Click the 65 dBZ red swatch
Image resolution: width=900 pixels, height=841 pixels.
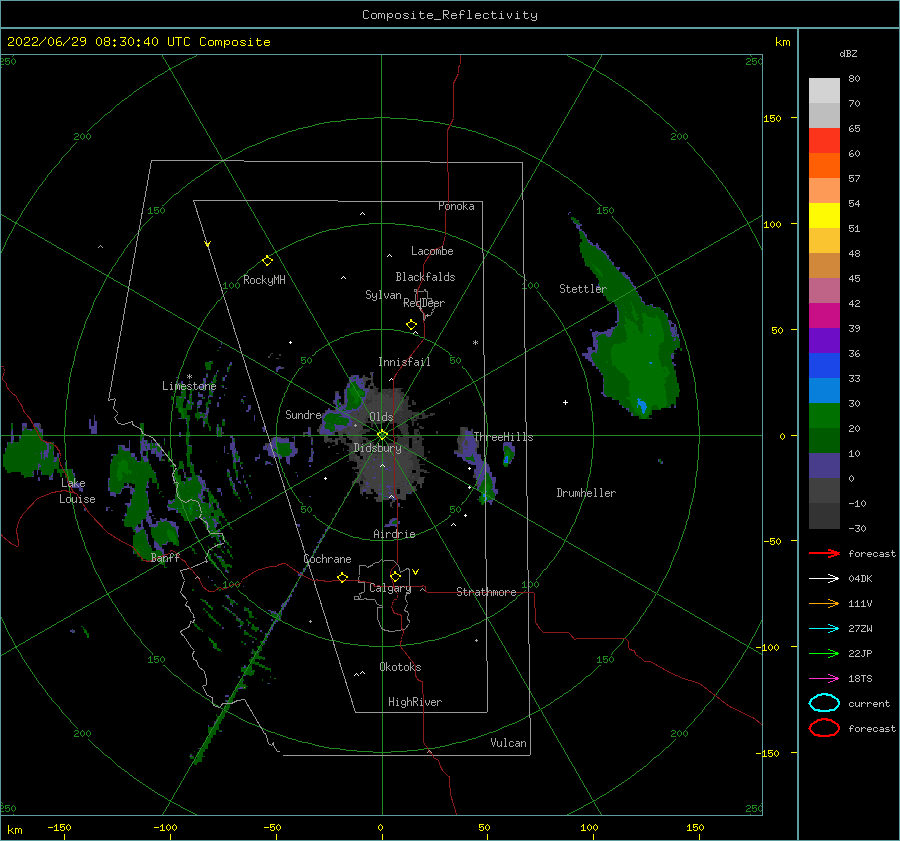click(824, 141)
